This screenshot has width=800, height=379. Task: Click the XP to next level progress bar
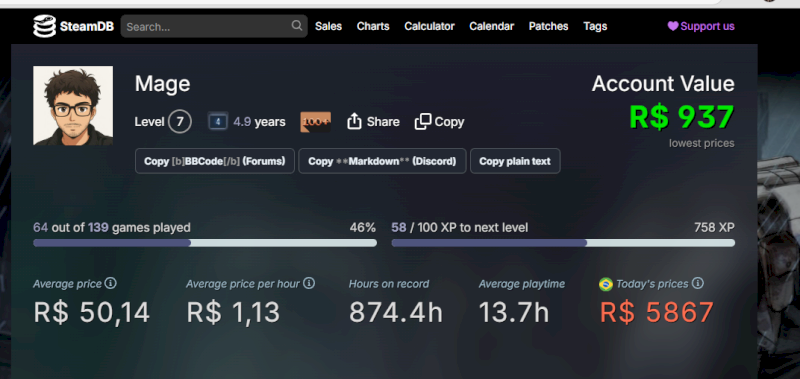(x=563, y=243)
